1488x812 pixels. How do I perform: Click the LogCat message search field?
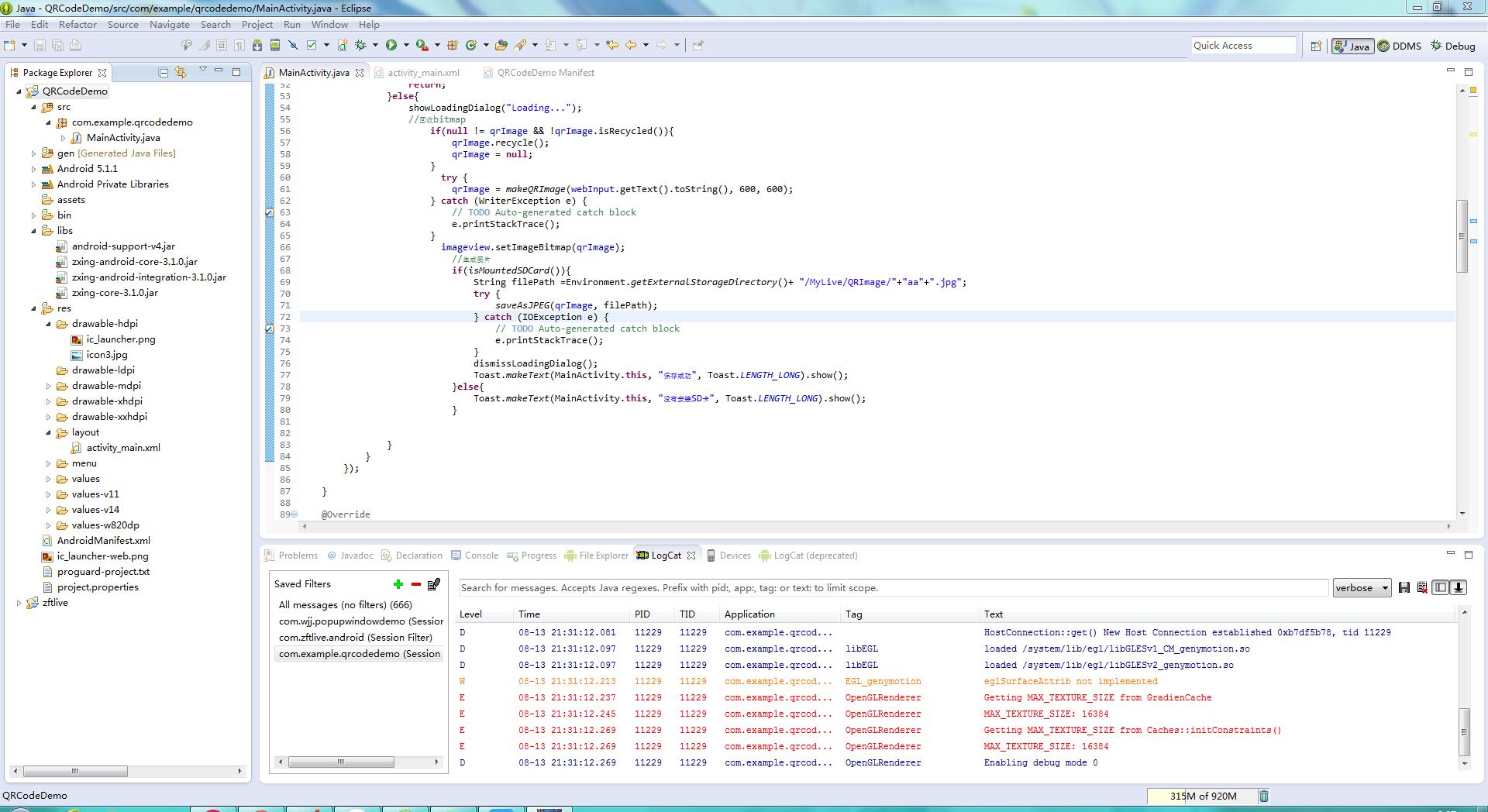pos(892,588)
